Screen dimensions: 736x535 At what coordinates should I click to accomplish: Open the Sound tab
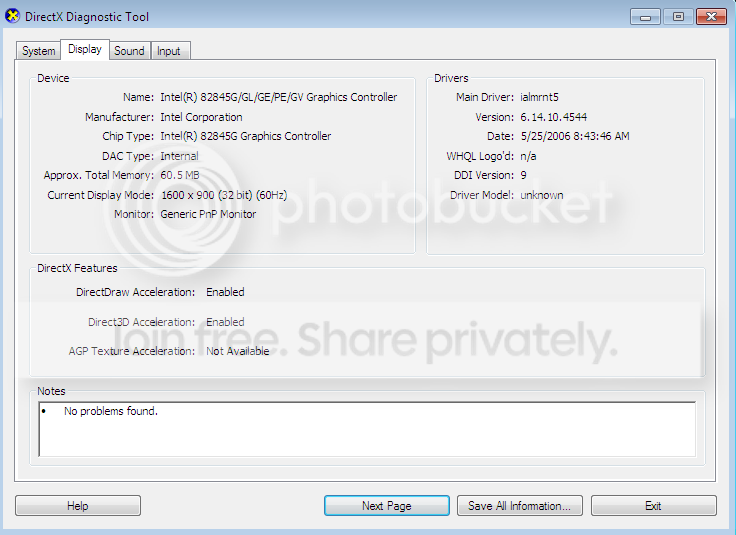pyautogui.click(x=130, y=51)
